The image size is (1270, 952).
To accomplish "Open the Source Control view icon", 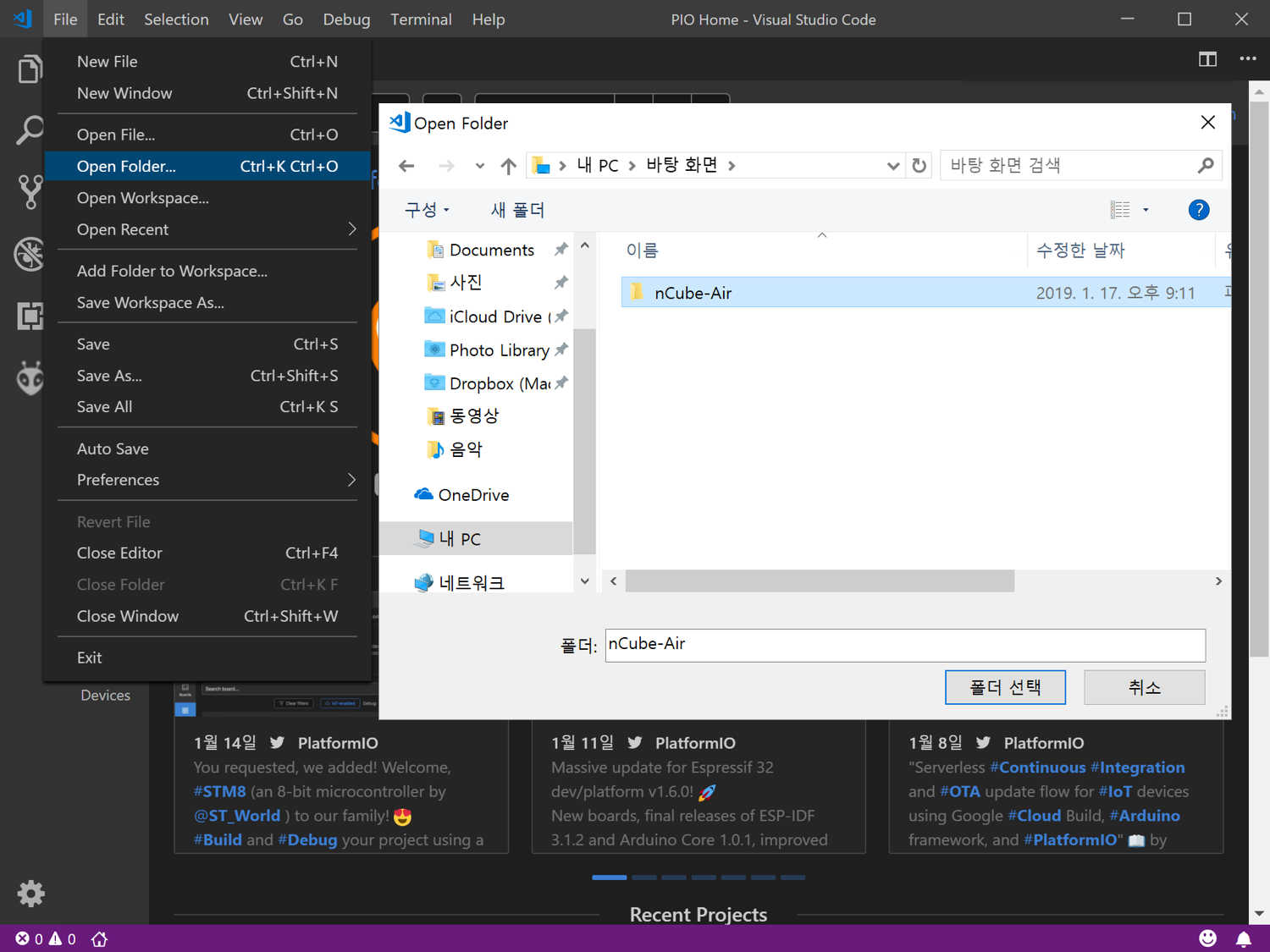I will point(30,192).
